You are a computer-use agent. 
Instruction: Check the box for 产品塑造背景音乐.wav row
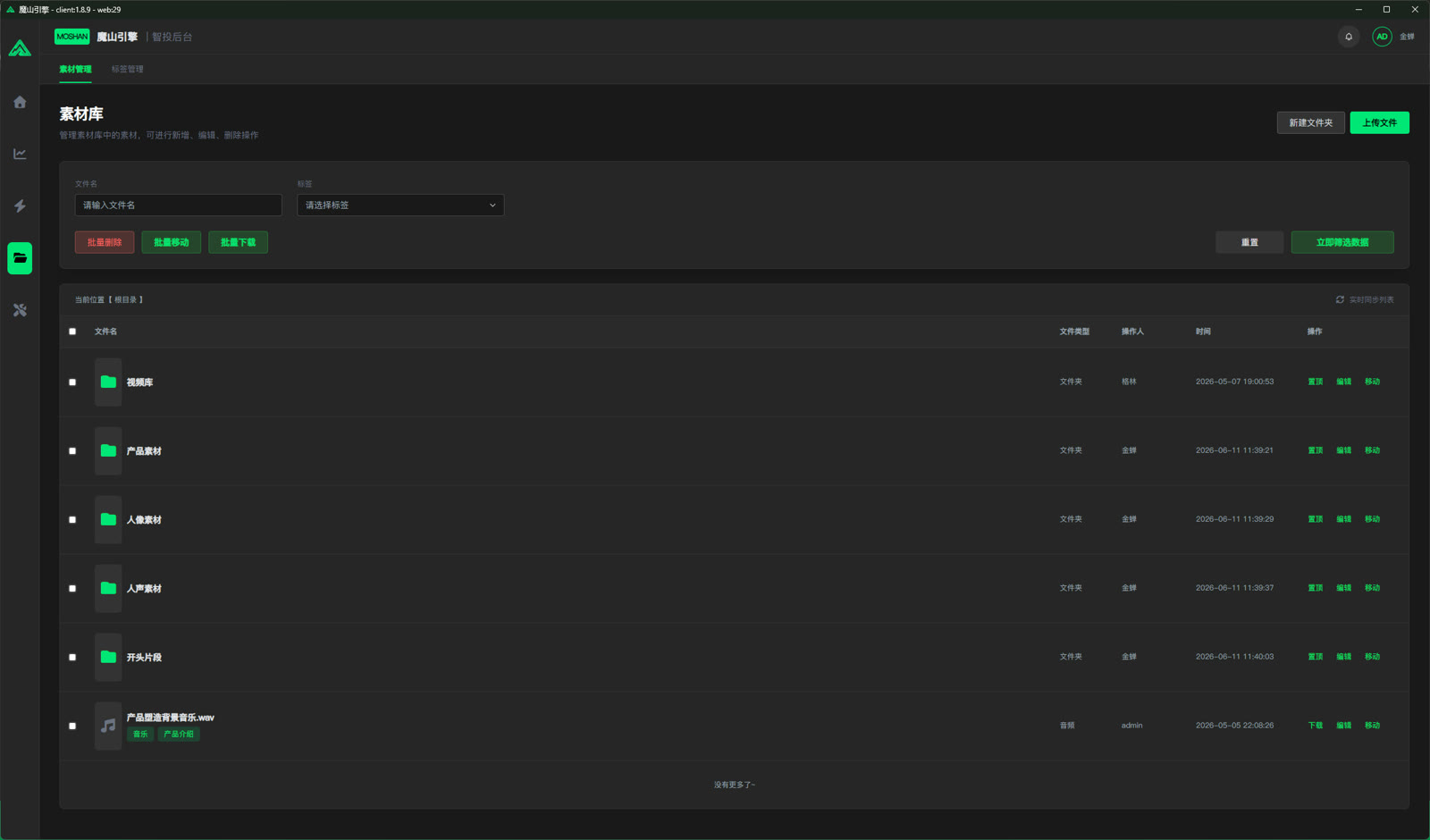72,727
